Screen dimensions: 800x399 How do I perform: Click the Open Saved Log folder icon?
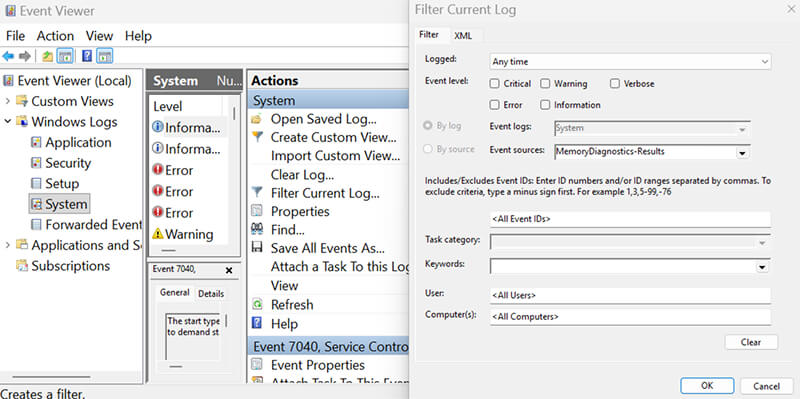point(257,119)
